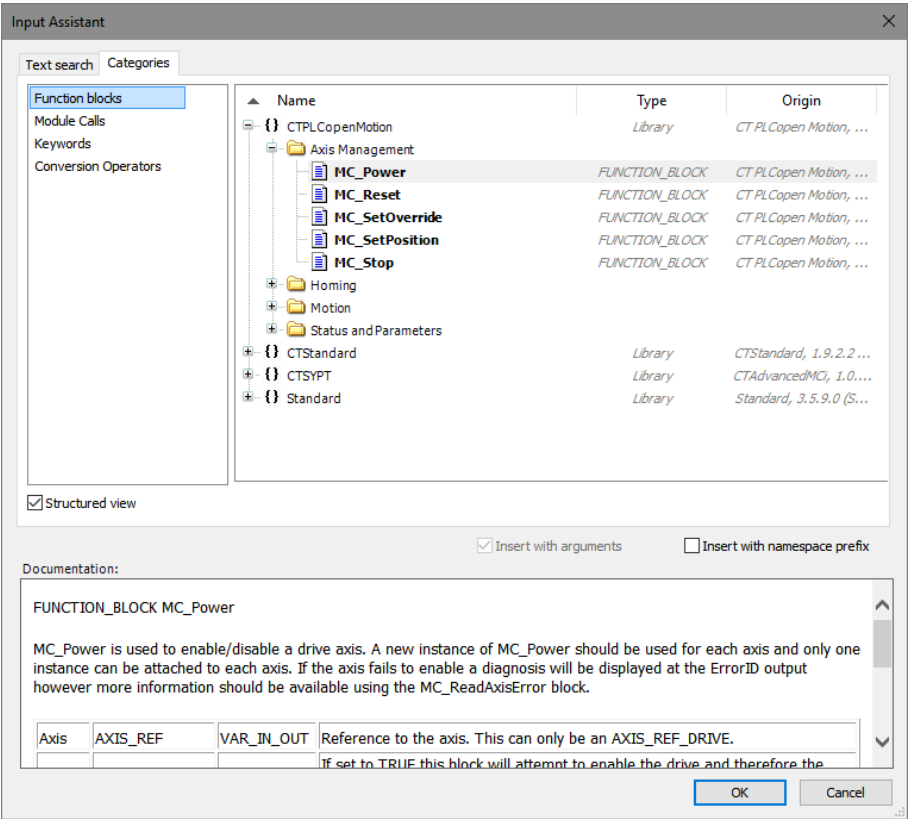Click the CTStandard library braces icon
Viewport: 909px width, 819px height.
(x=272, y=353)
